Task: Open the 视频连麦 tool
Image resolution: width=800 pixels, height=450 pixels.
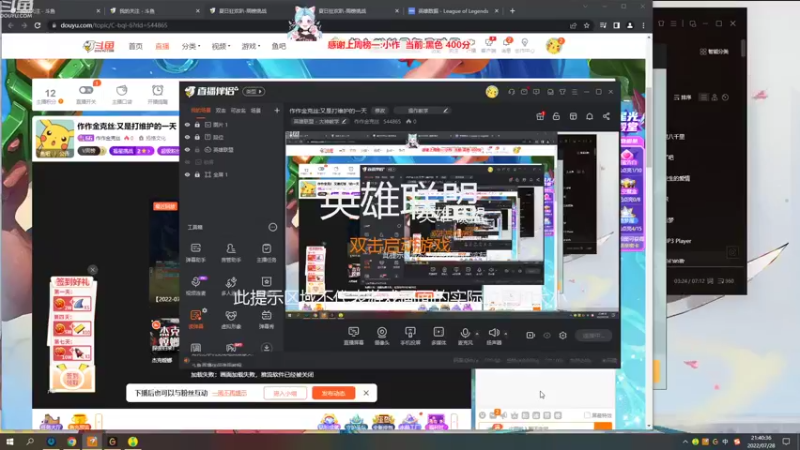Action: coord(195,286)
